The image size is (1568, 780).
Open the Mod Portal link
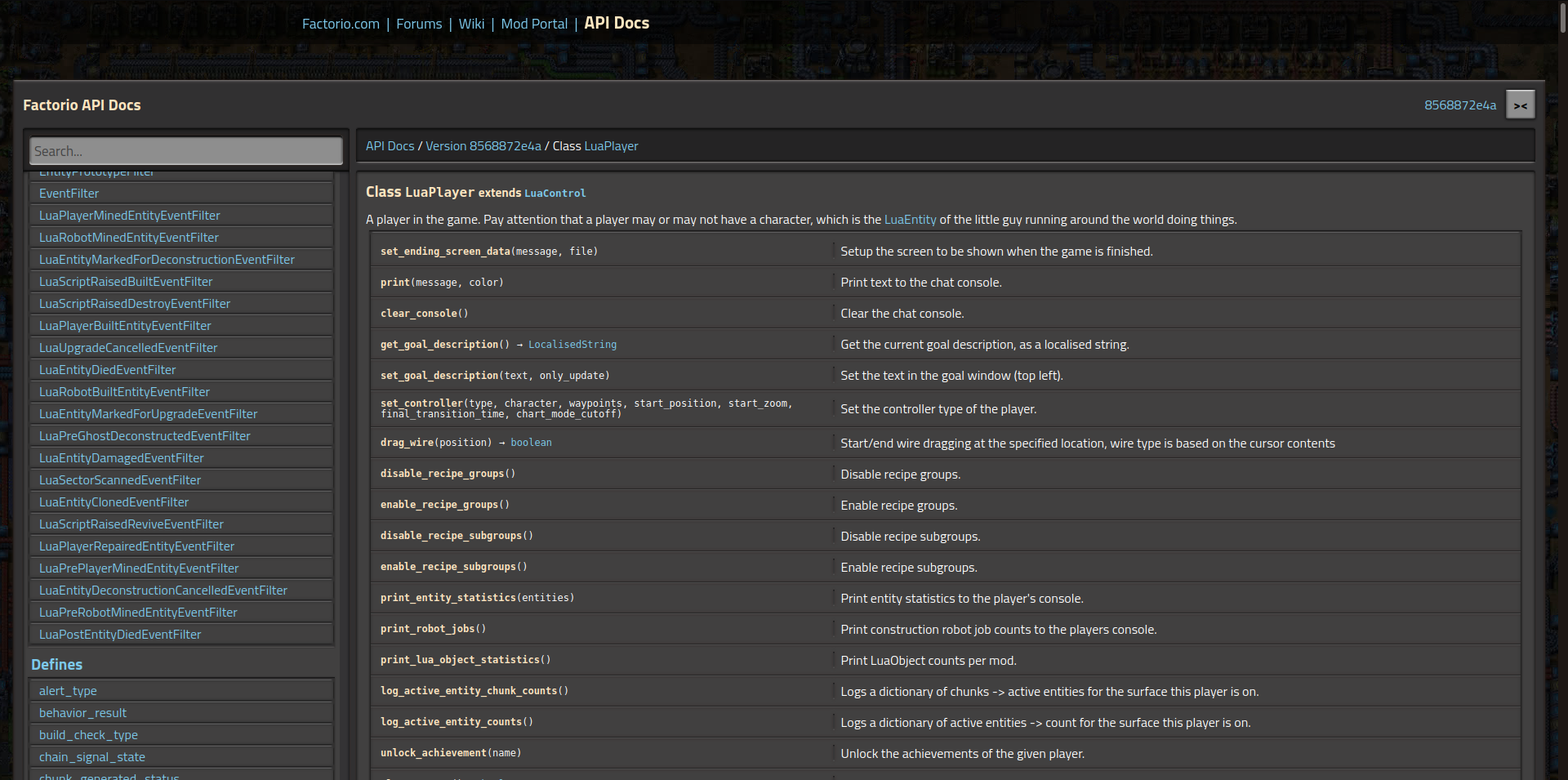pyautogui.click(x=534, y=25)
